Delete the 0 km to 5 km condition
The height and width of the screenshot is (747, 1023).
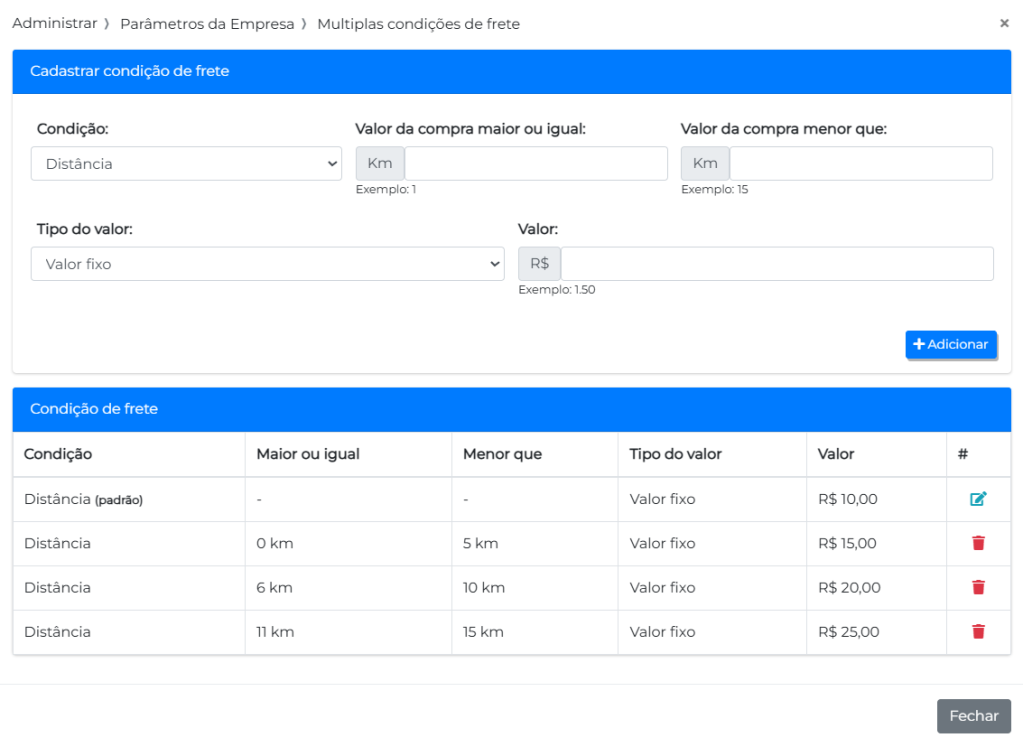pos(978,543)
